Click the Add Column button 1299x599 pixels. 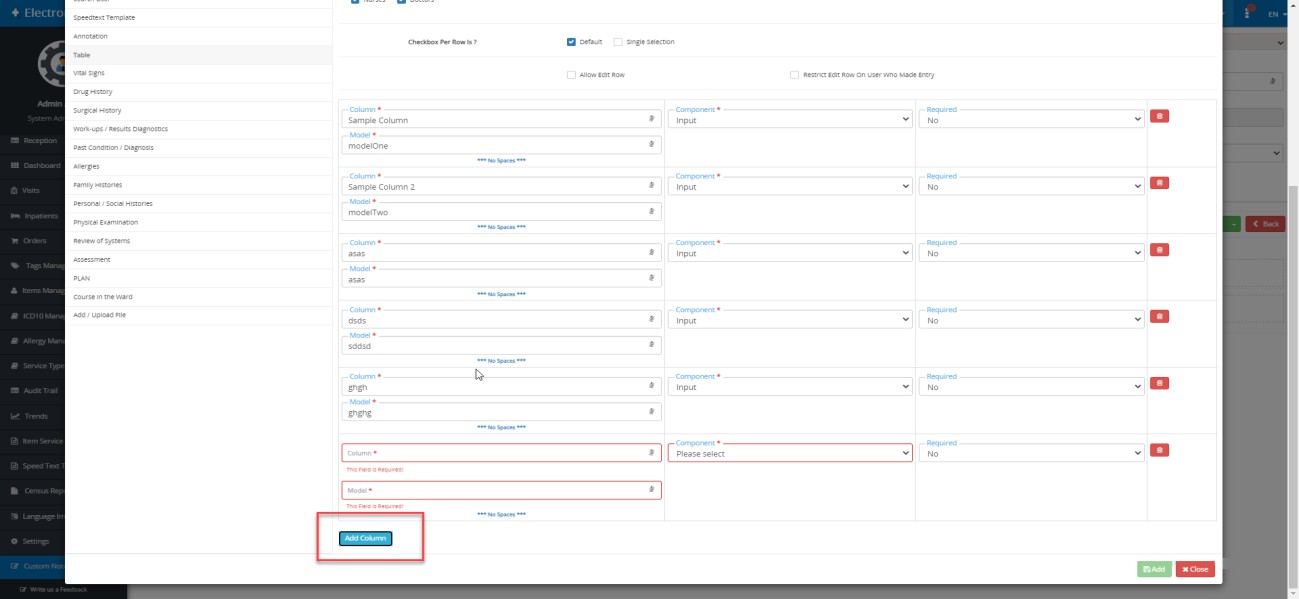coord(365,538)
